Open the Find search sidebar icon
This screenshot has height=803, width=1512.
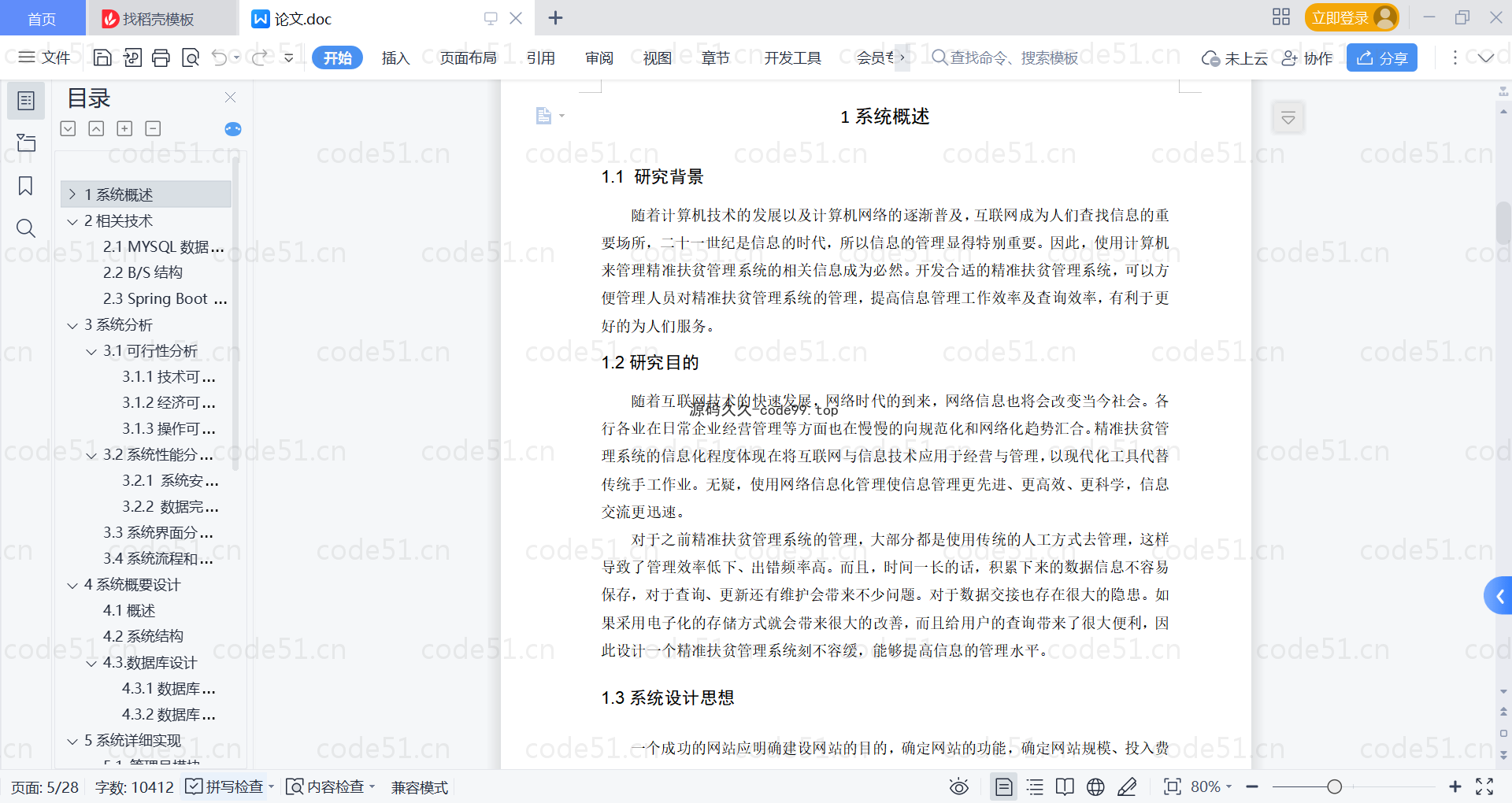26,228
